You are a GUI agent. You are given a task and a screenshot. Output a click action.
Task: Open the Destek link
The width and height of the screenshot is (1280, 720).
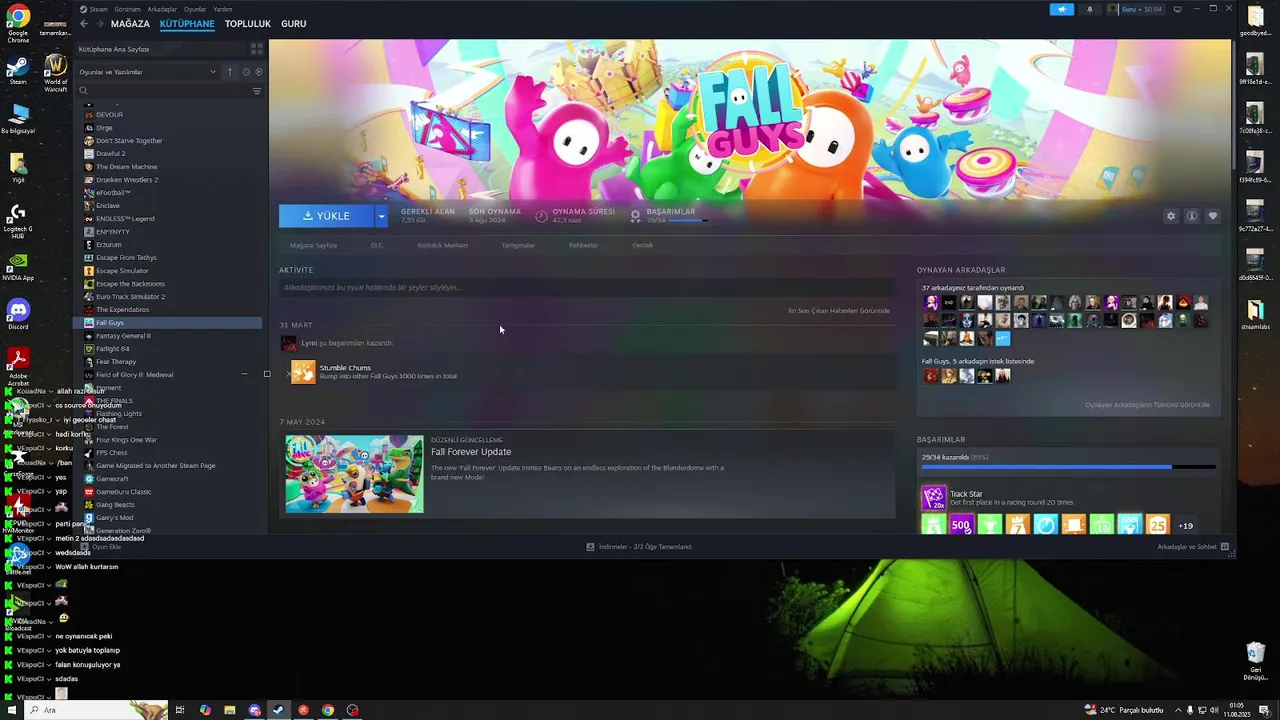point(642,245)
